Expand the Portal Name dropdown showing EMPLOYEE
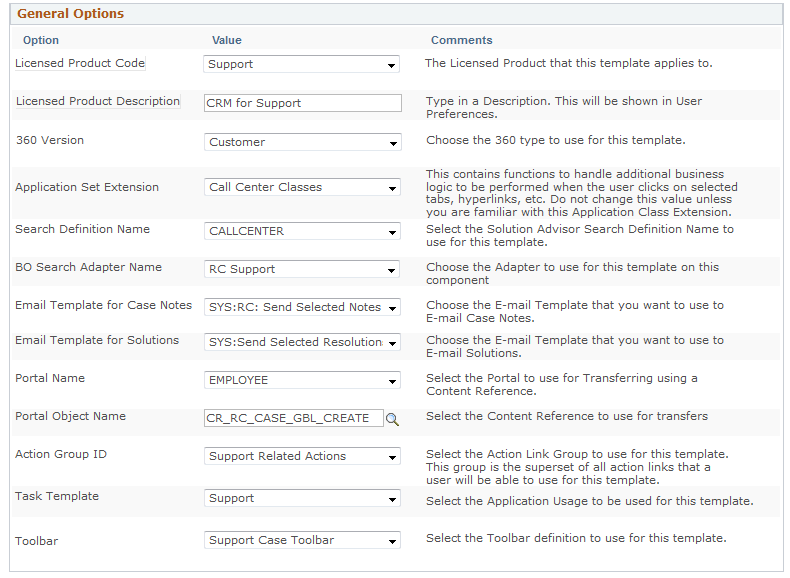Image resolution: width=790 pixels, height=578 pixels. click(302, 380)
